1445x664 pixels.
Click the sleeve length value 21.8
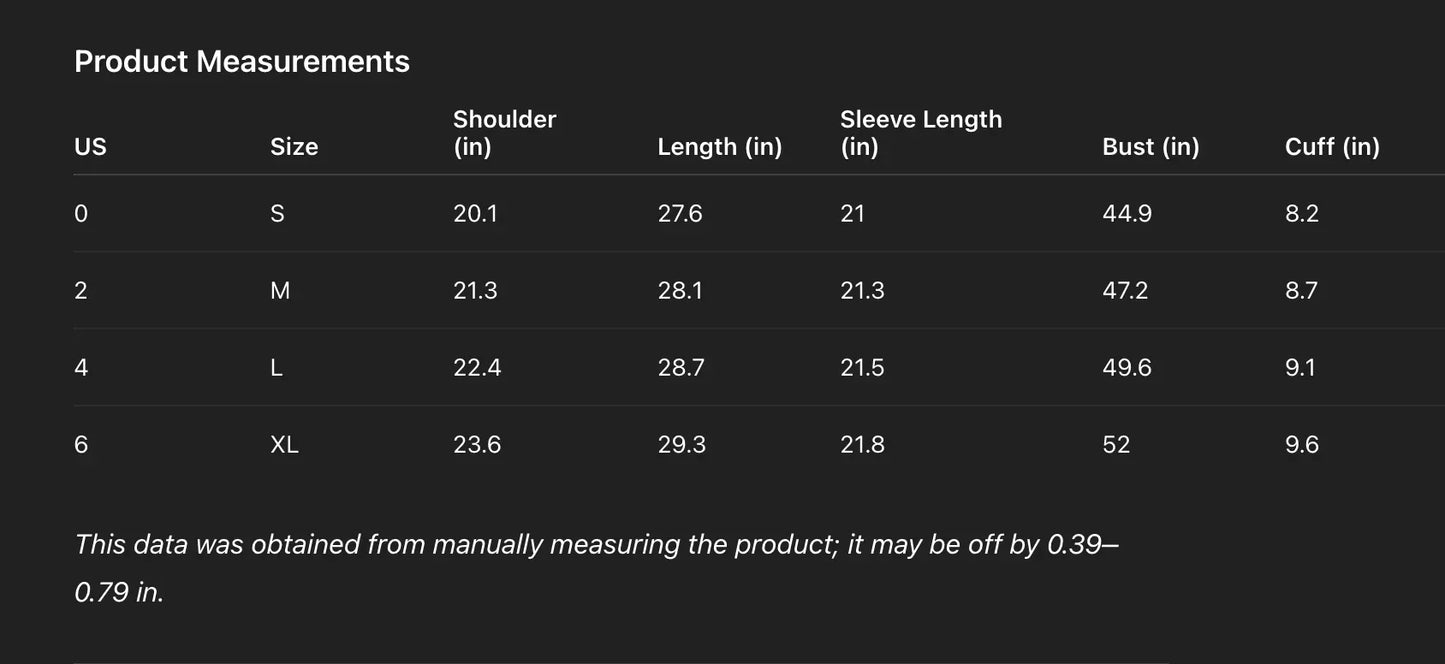point(862,445)
